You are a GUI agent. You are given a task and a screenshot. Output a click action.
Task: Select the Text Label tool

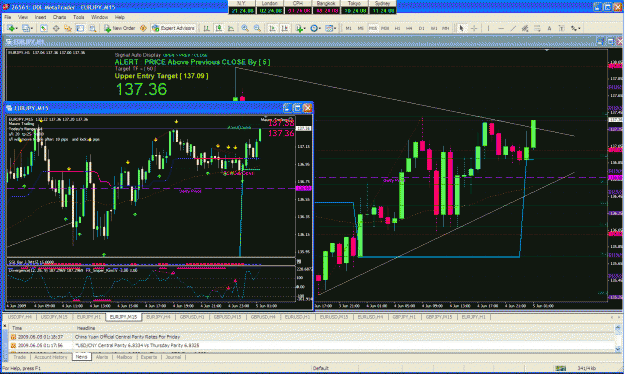(x=562, y=28)
